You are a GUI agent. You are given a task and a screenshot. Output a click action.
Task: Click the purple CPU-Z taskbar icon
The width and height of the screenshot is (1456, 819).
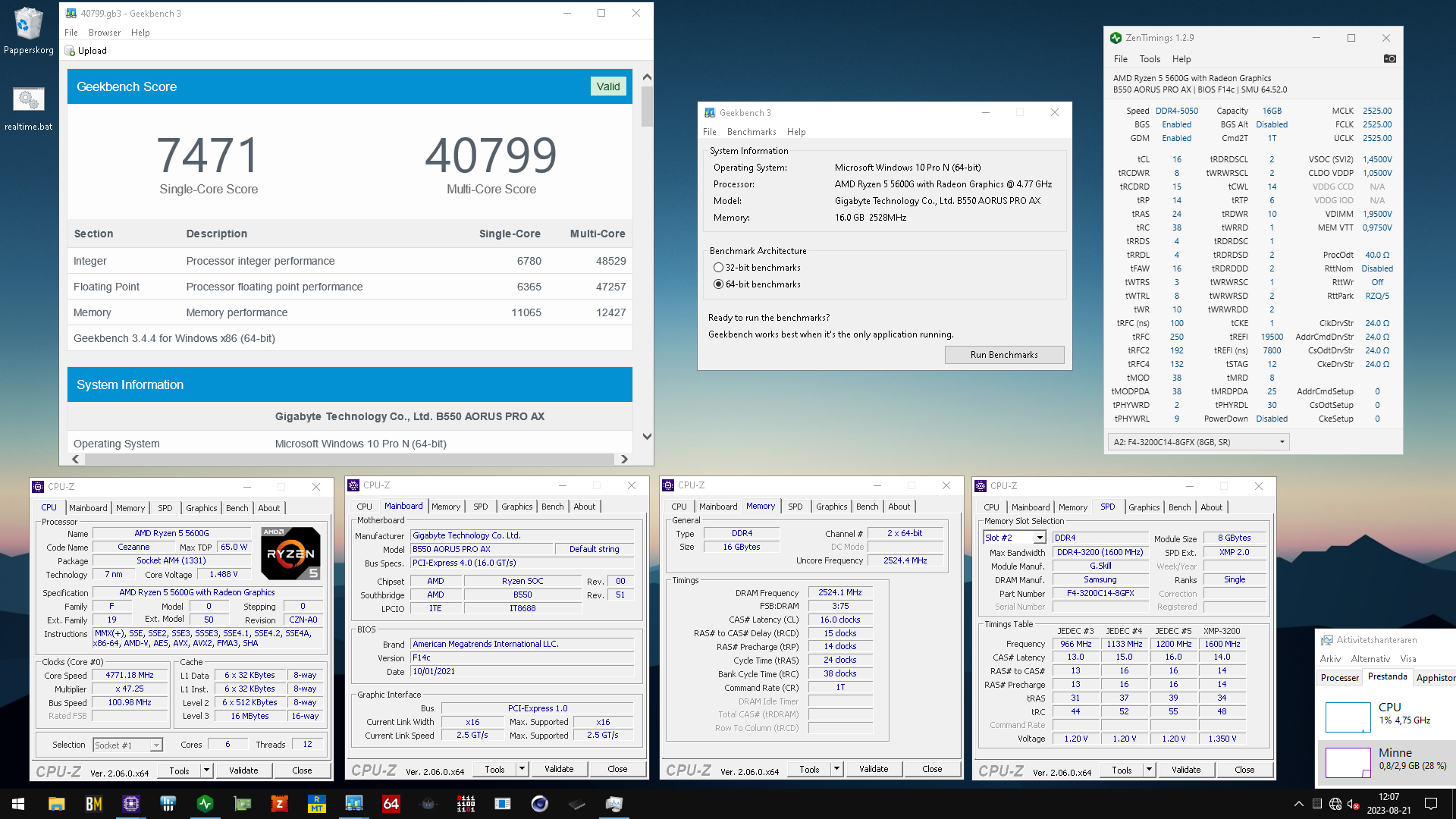[131, 804]
